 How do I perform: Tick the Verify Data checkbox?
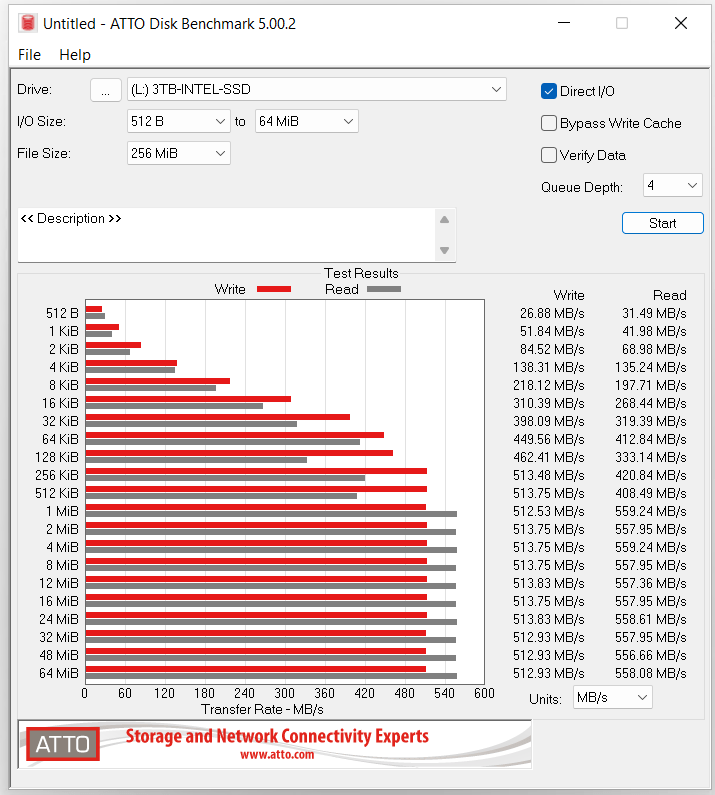click(549, 155)
